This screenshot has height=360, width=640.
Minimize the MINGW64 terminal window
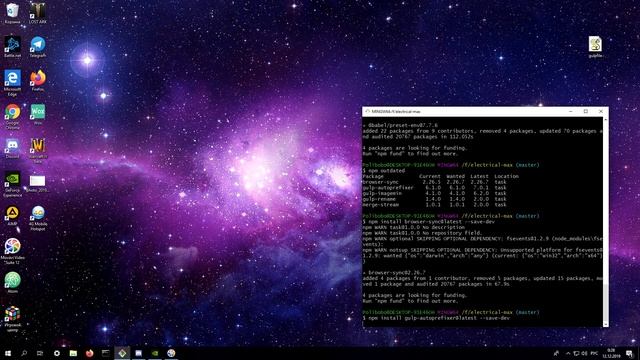(571, 111)
